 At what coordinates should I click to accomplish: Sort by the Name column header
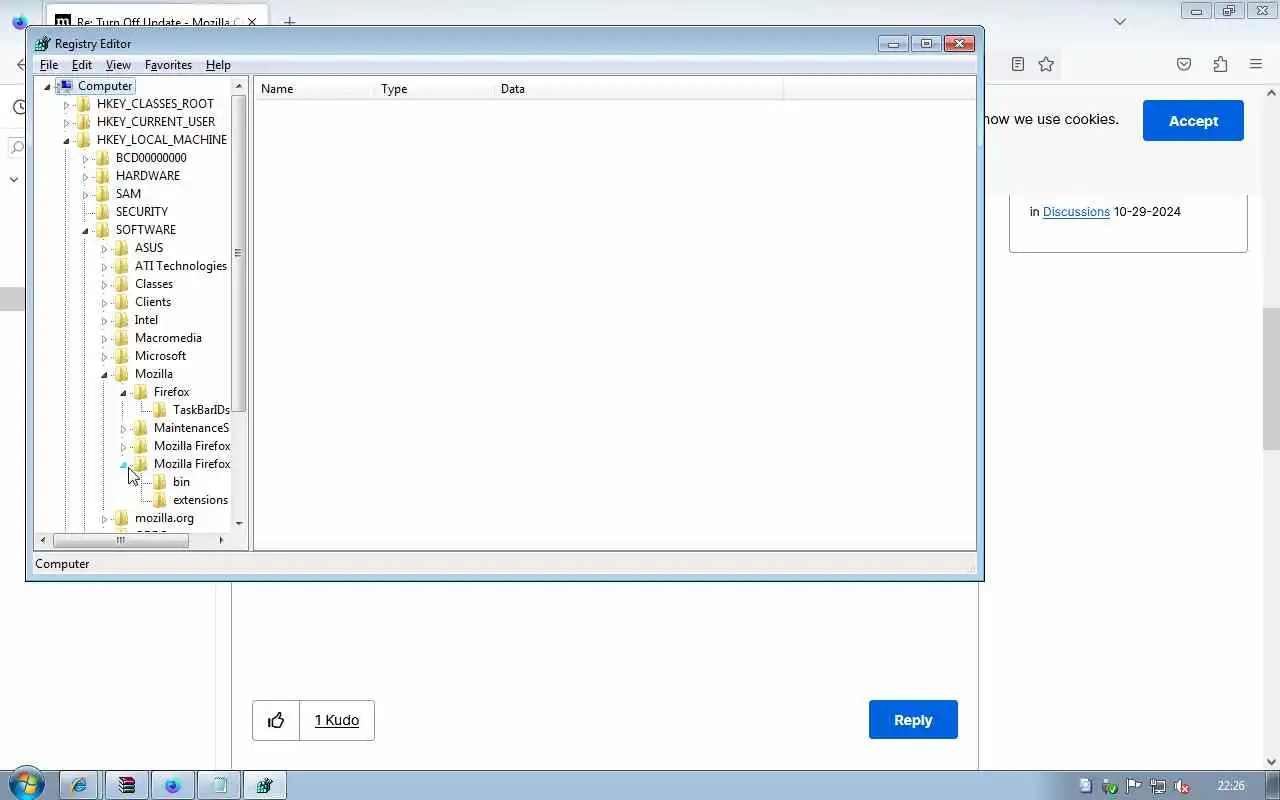point(314,89)
